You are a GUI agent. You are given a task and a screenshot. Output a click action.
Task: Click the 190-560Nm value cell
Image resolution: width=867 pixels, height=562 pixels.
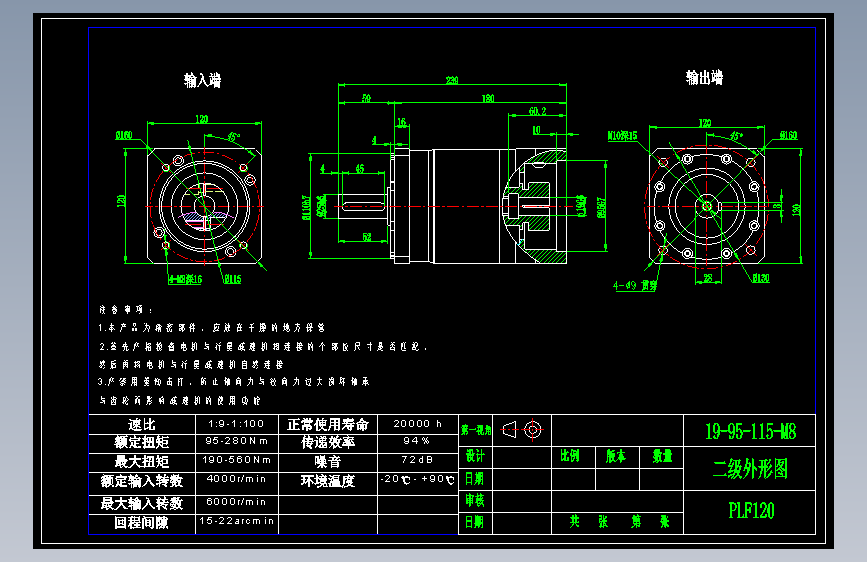click(x=237, y=460)
